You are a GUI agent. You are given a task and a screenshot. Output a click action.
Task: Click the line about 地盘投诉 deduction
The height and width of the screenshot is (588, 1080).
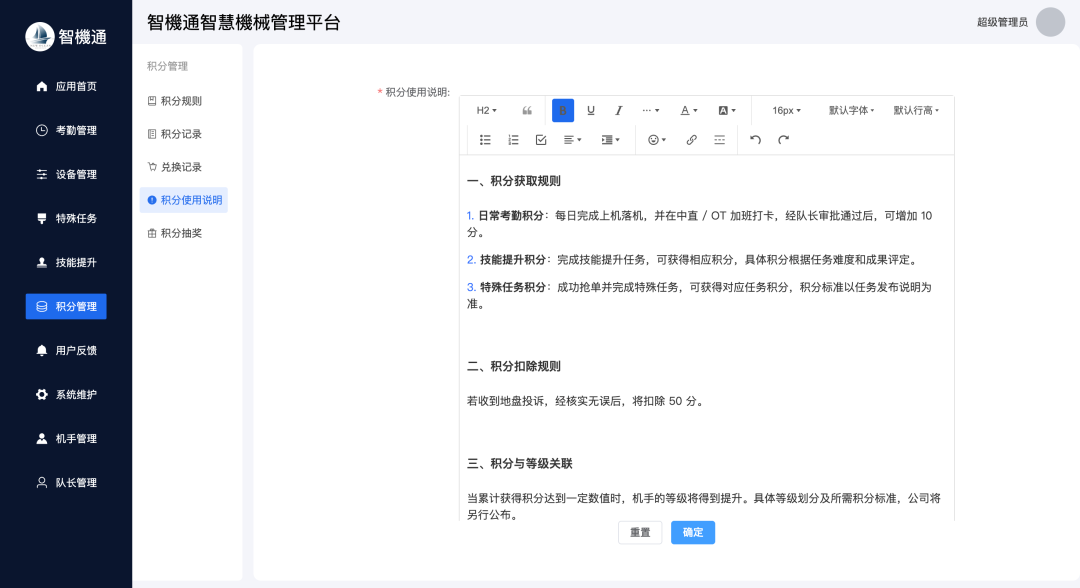pyautogui.click(x=587, y=401)
